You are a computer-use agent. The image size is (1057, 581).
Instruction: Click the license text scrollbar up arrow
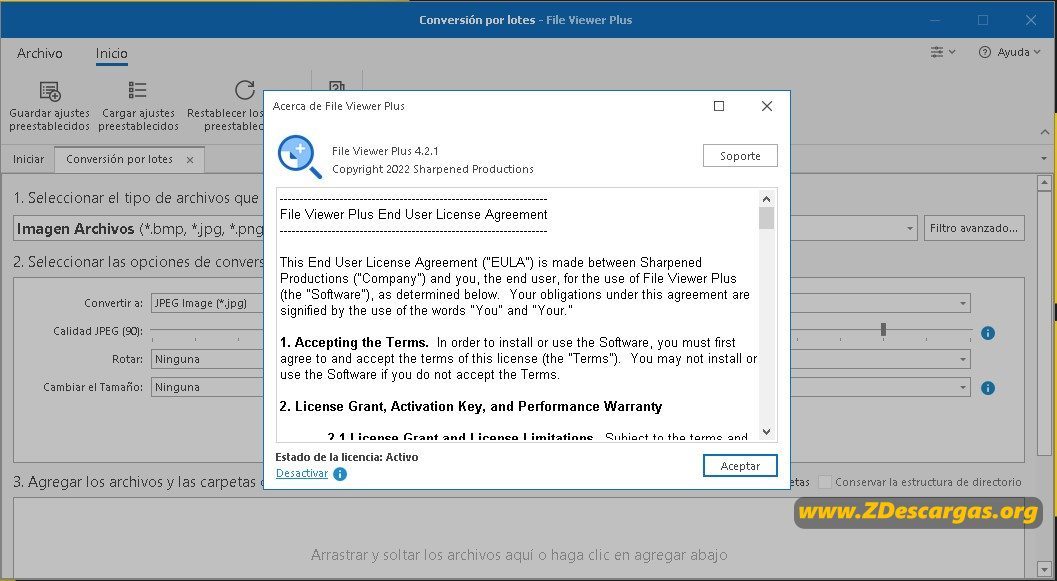coord(766,199)
